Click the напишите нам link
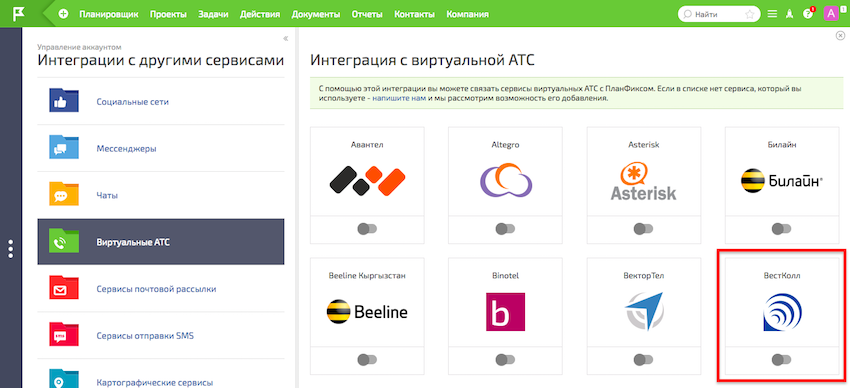The width and height of the screenshot is (850, 388). [399, 99]
